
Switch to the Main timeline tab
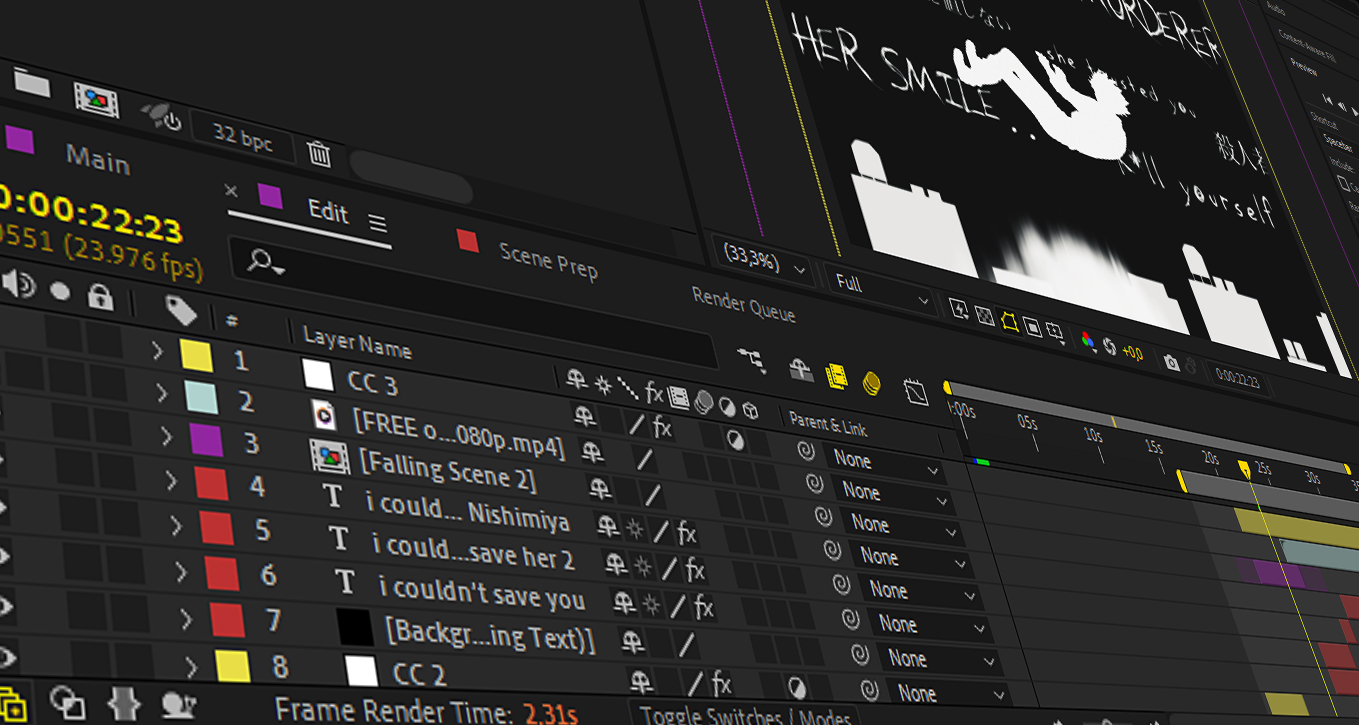[x=97, y=158]
